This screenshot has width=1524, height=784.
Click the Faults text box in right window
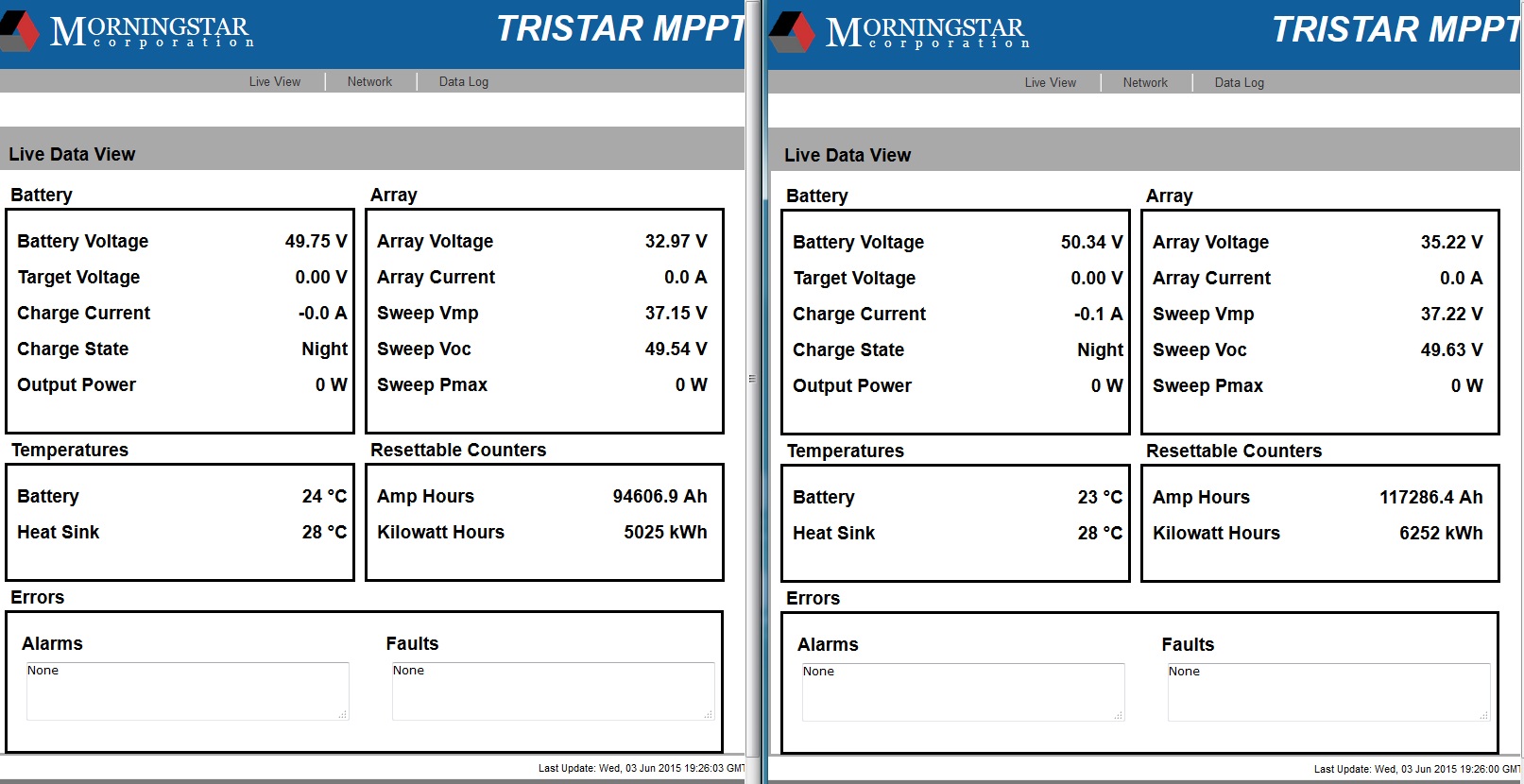click(1329, 692)
